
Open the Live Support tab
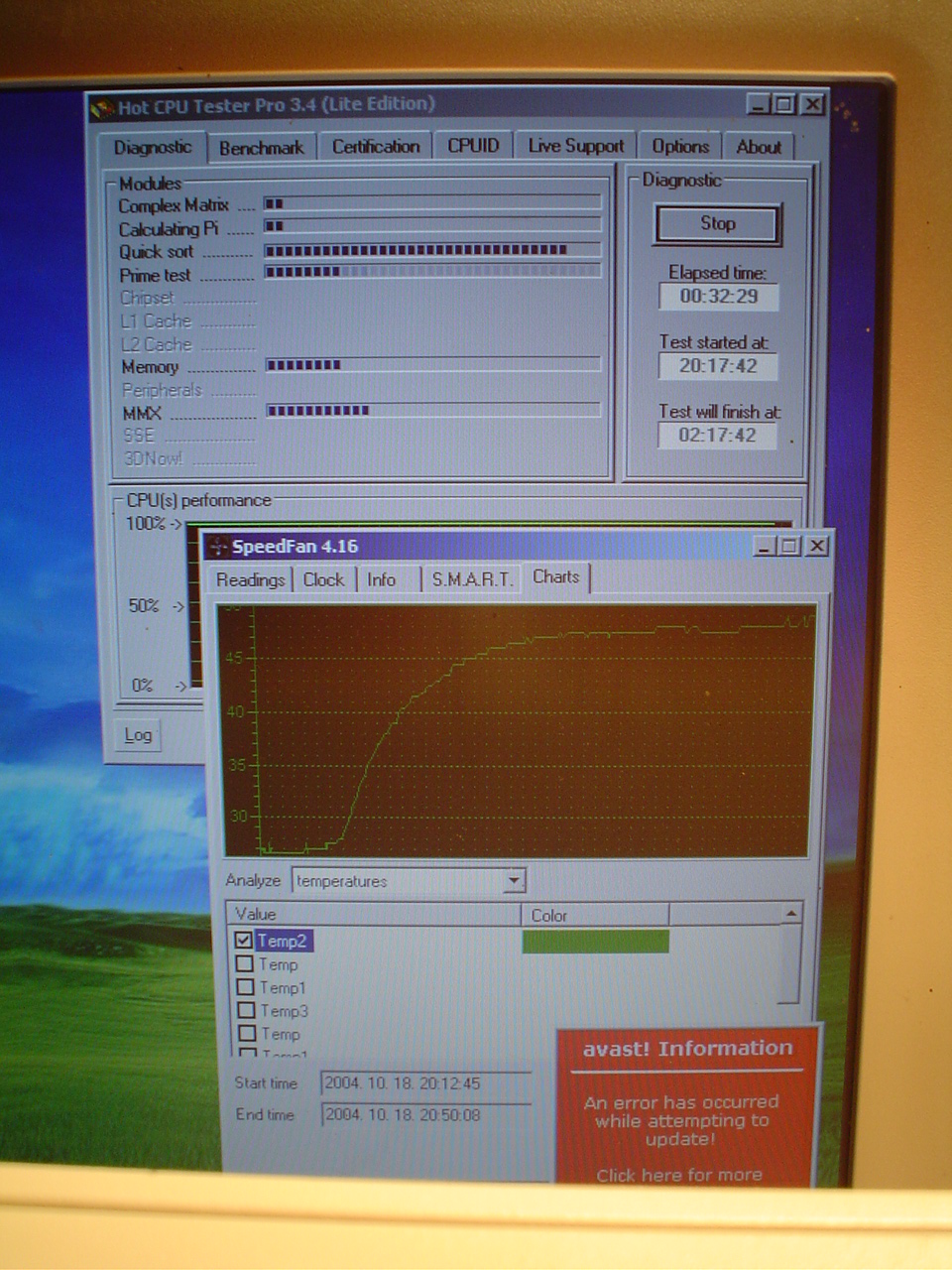[x=576, y=146]
